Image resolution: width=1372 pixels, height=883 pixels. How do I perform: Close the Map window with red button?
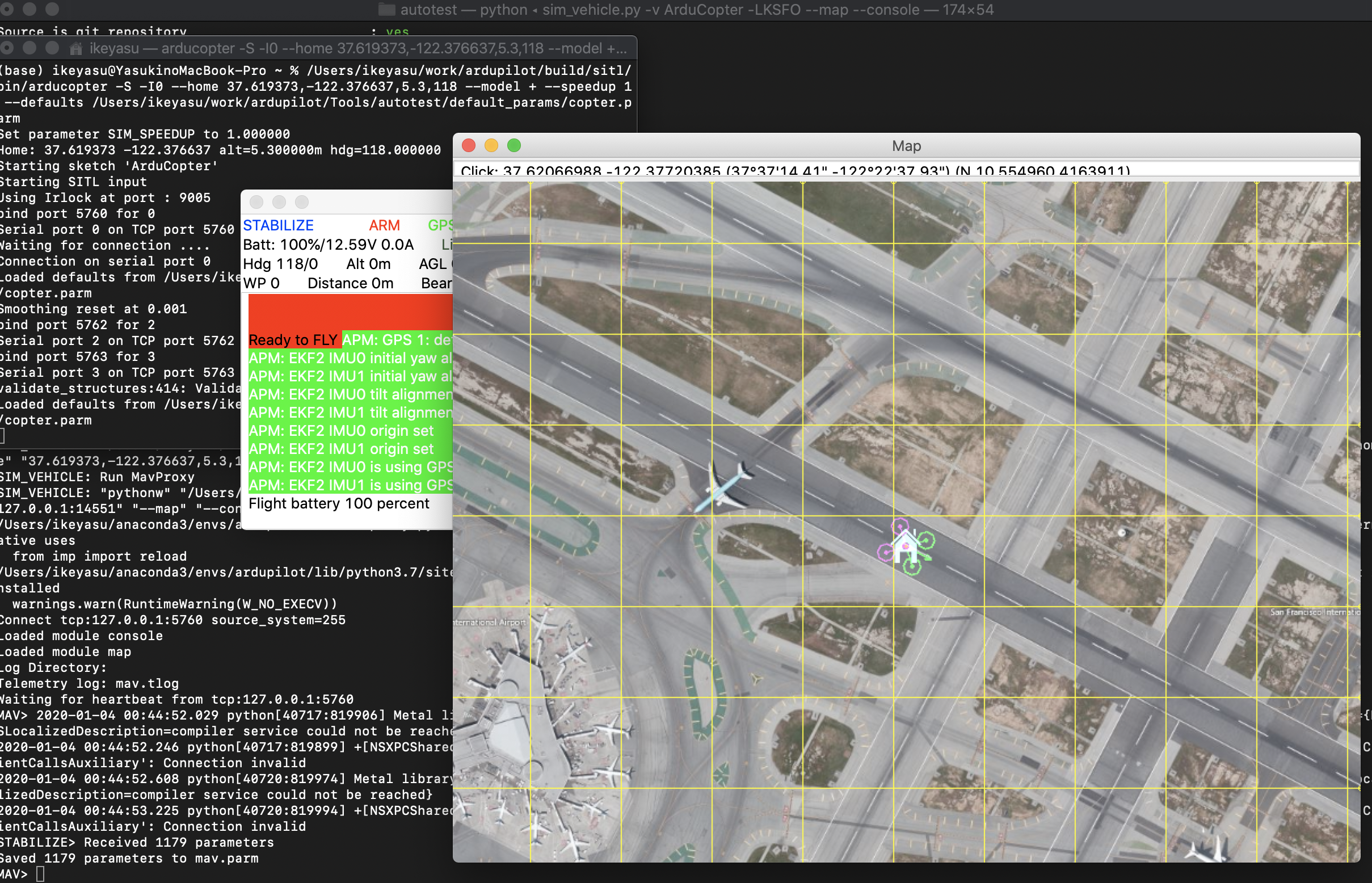click(x=469, y=146)
